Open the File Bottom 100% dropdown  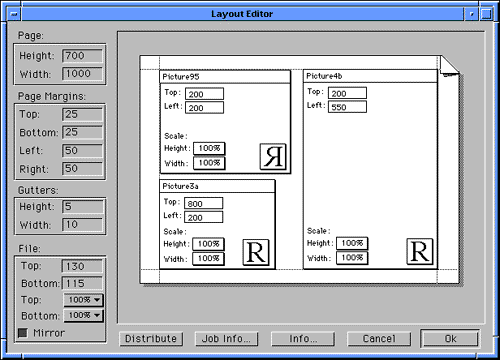click(x=83, y=315)
